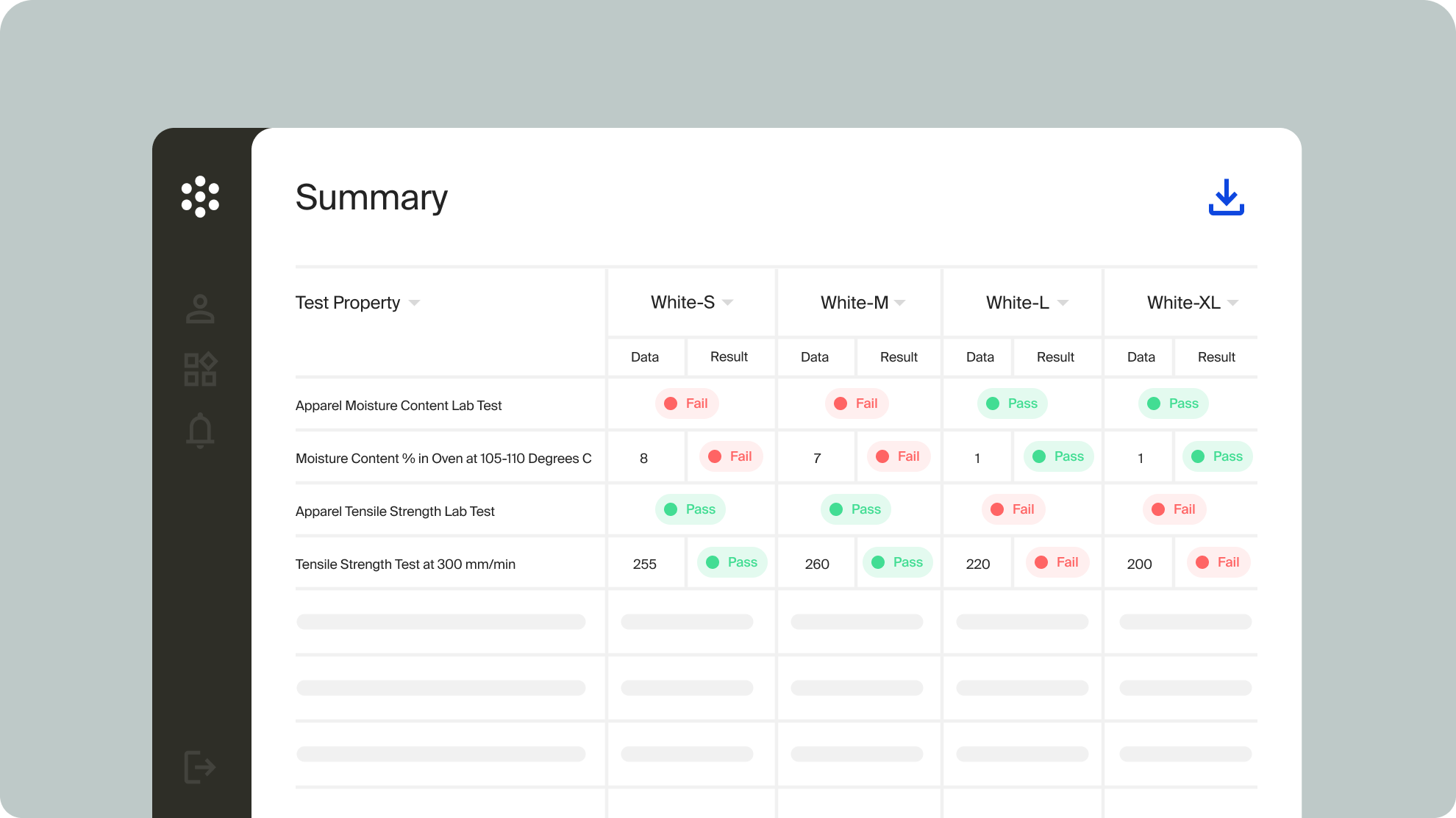
Task: Click Fail badge for White-S Moisture Lab Test
Action: [687, 403]
